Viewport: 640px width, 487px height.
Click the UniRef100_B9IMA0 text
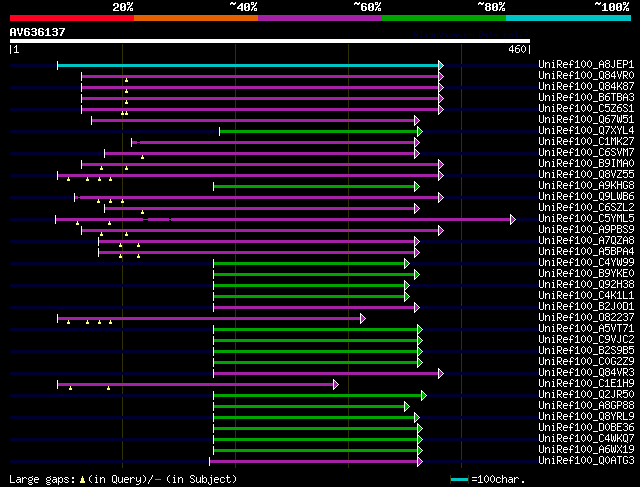click(586, 164)
